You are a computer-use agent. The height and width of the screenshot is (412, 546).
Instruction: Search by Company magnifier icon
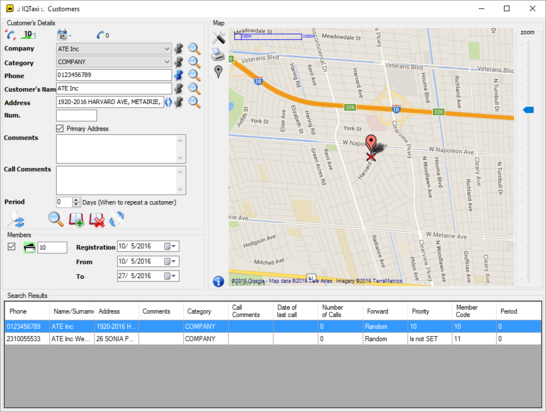pos(194,49)
